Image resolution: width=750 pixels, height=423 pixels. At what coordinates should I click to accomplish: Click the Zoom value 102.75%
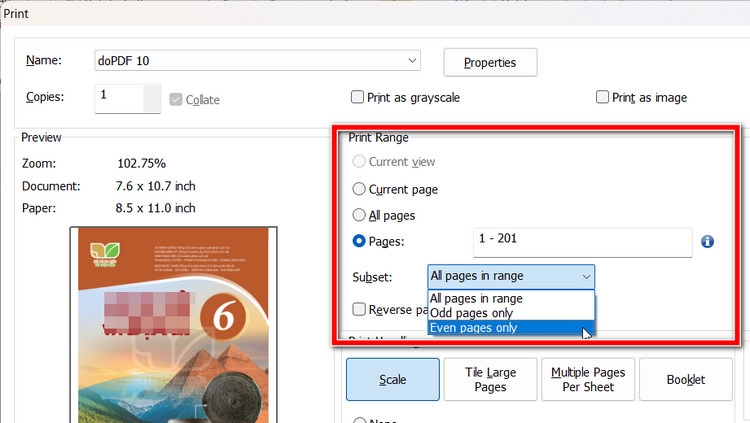[x=142, y=164]
